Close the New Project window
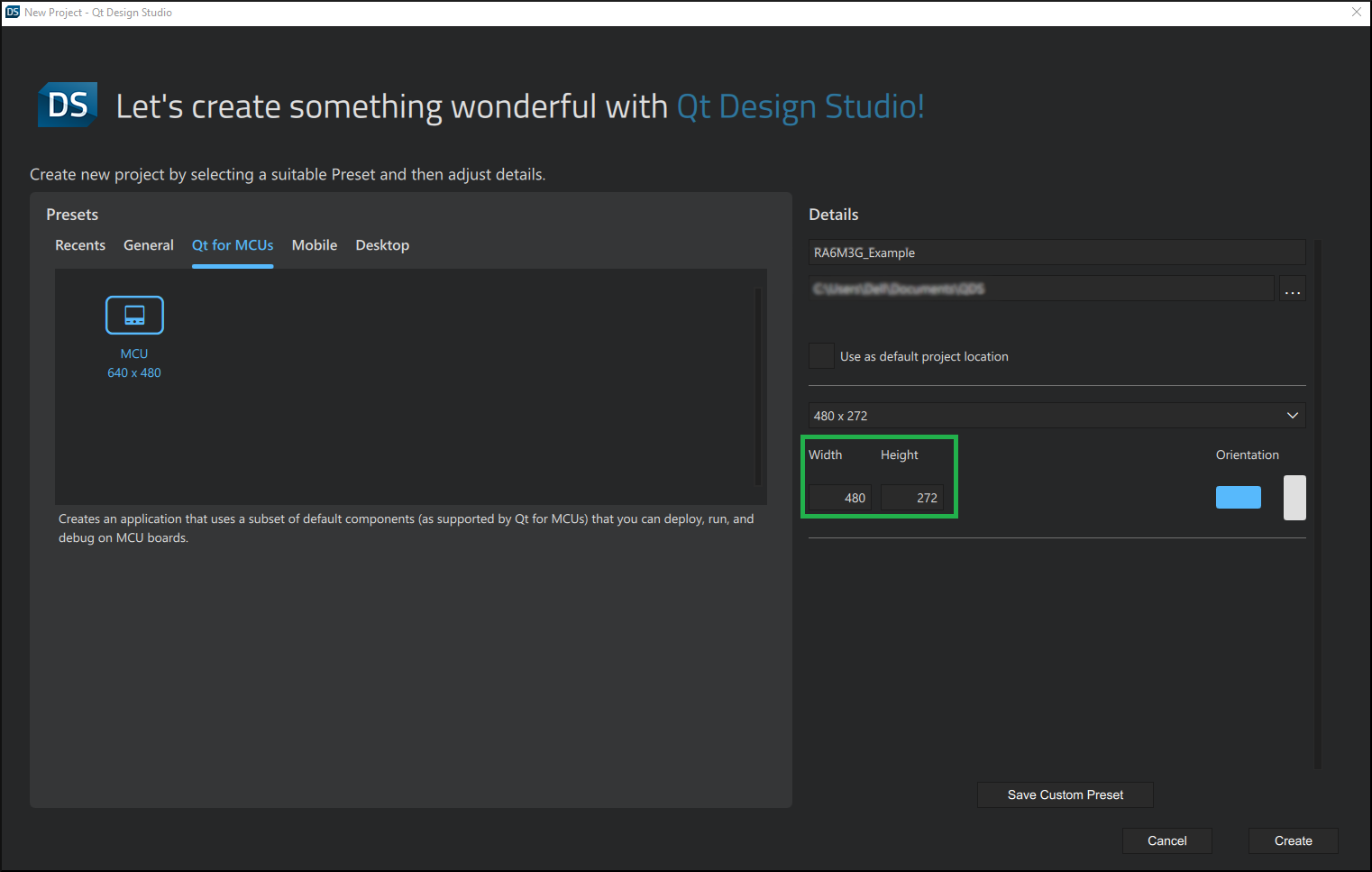 pos(1356,13)
